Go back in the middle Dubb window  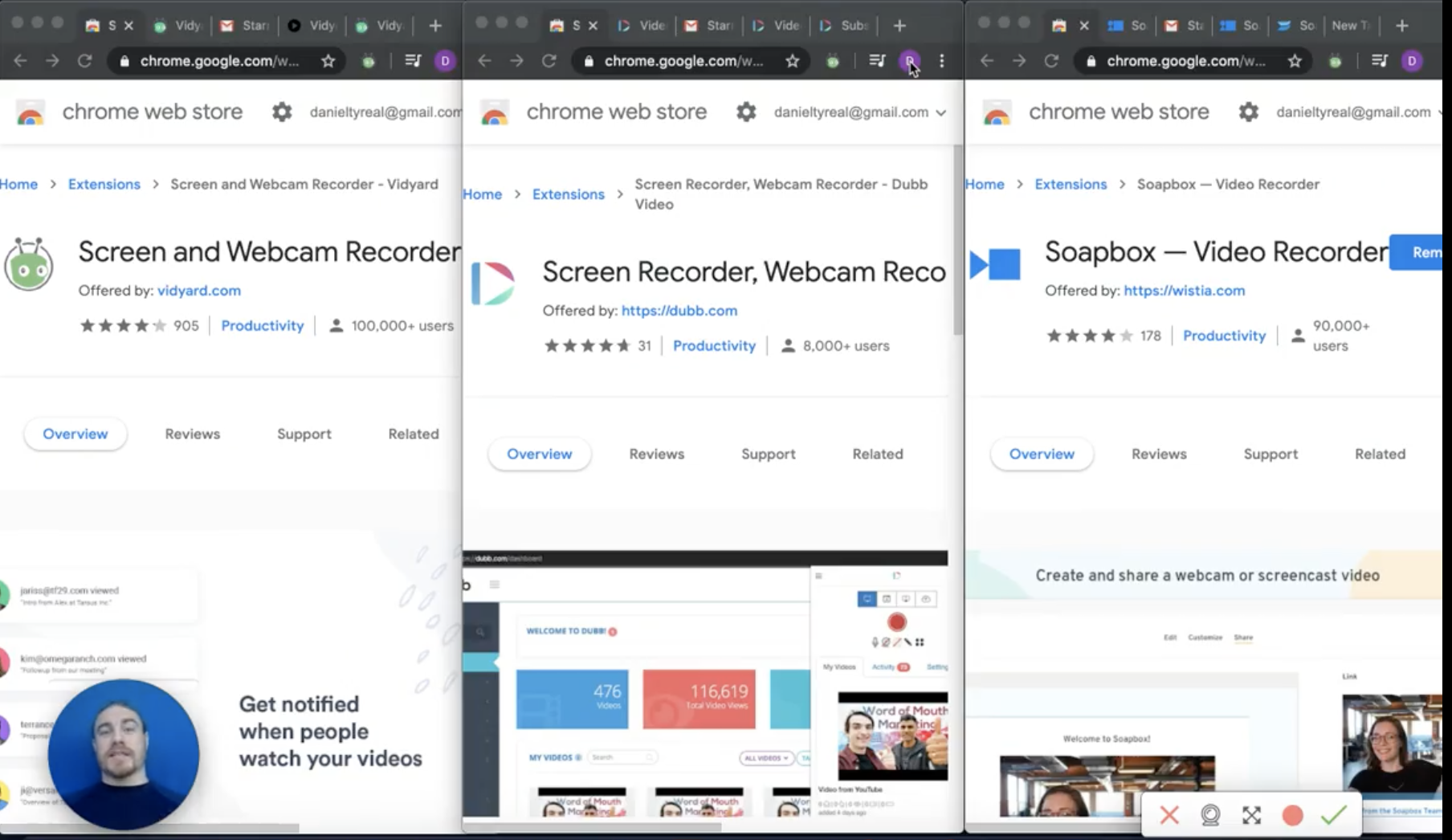click(484, 61)
